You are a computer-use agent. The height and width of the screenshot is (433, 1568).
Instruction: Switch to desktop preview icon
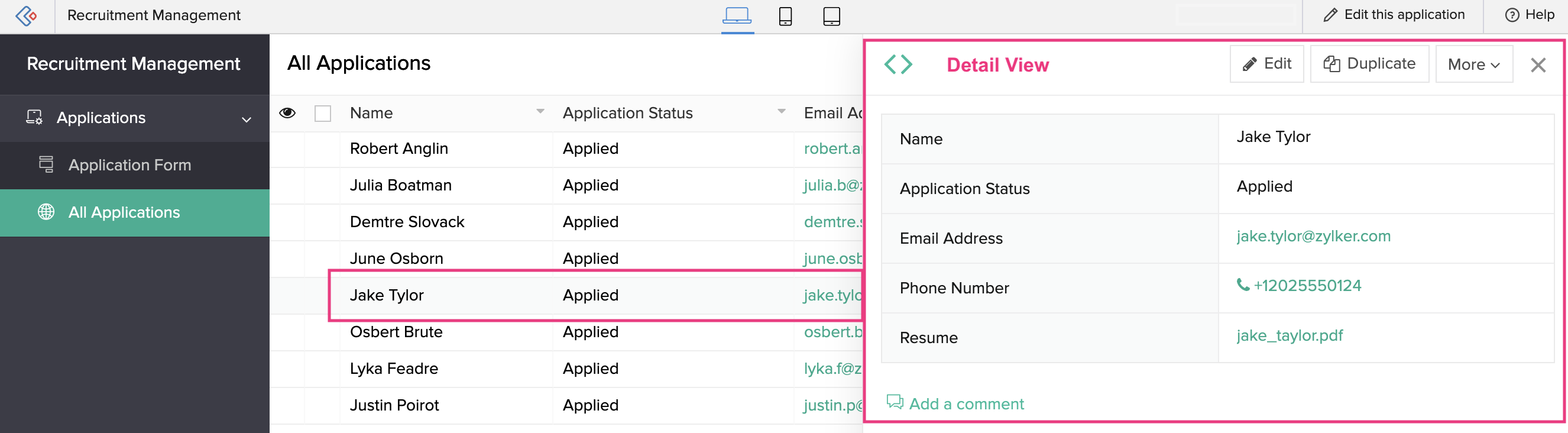pyautogui.click(x=737, y=15)
